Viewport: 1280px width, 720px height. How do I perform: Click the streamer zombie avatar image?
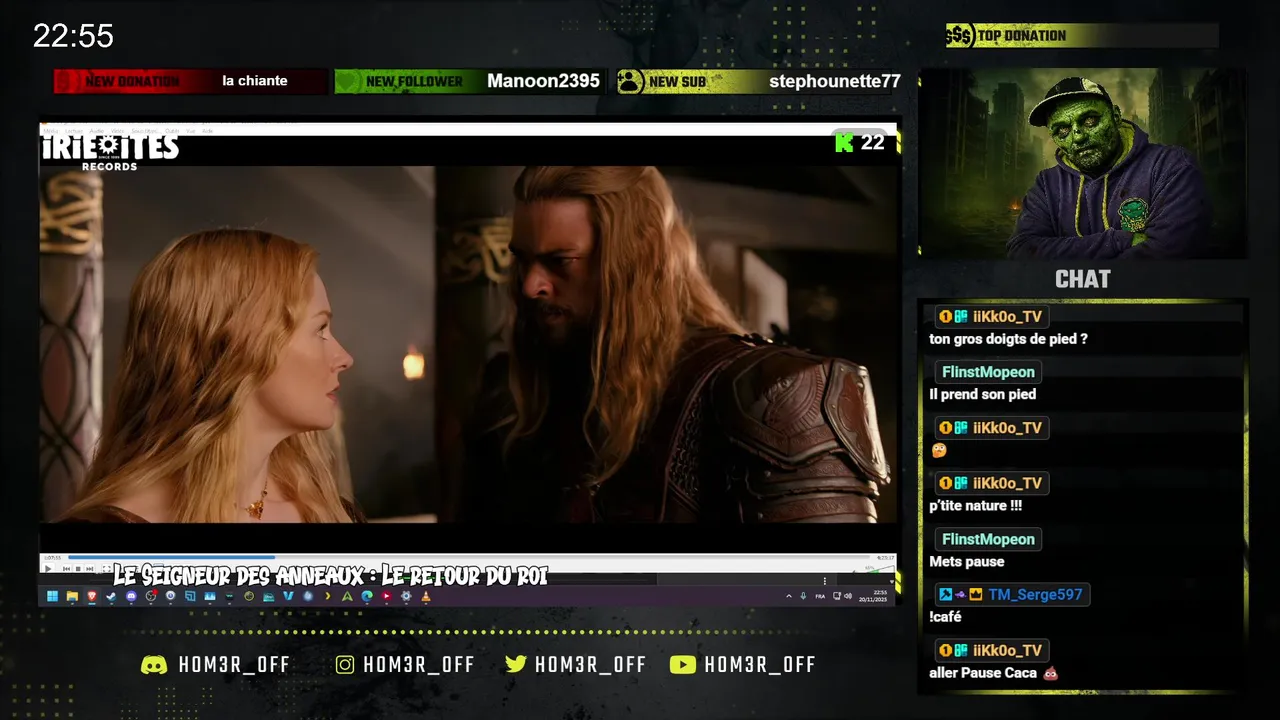point(1083,163)
